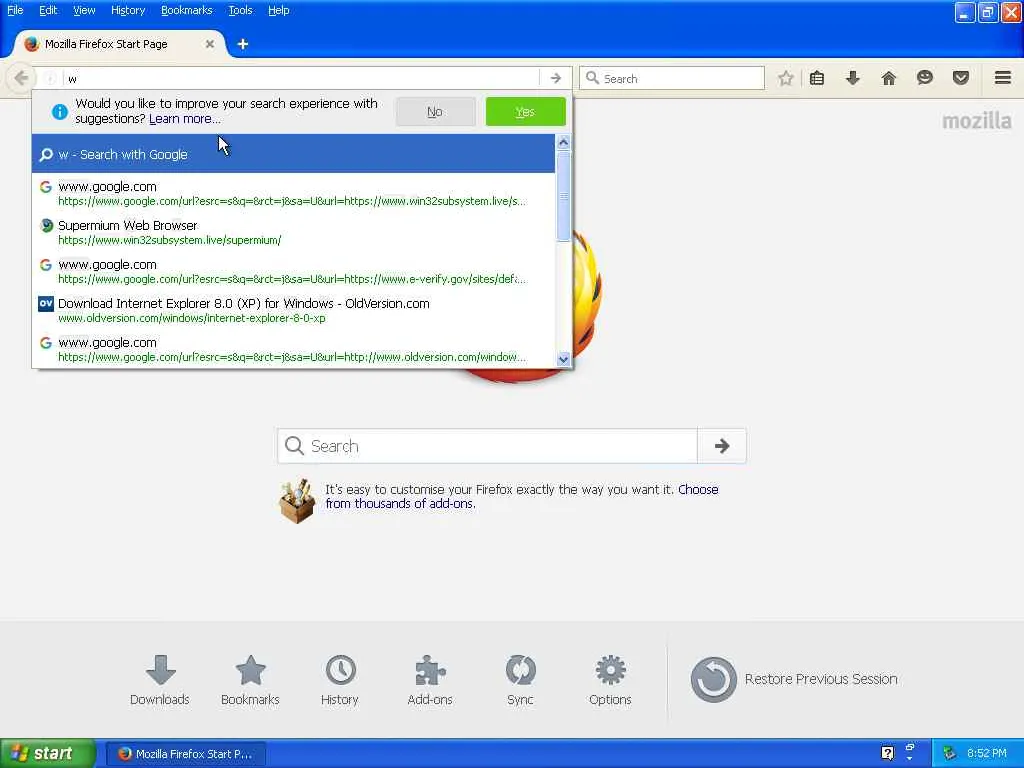
Task: Open the Sync shortcut
Action: pos(520,680)
